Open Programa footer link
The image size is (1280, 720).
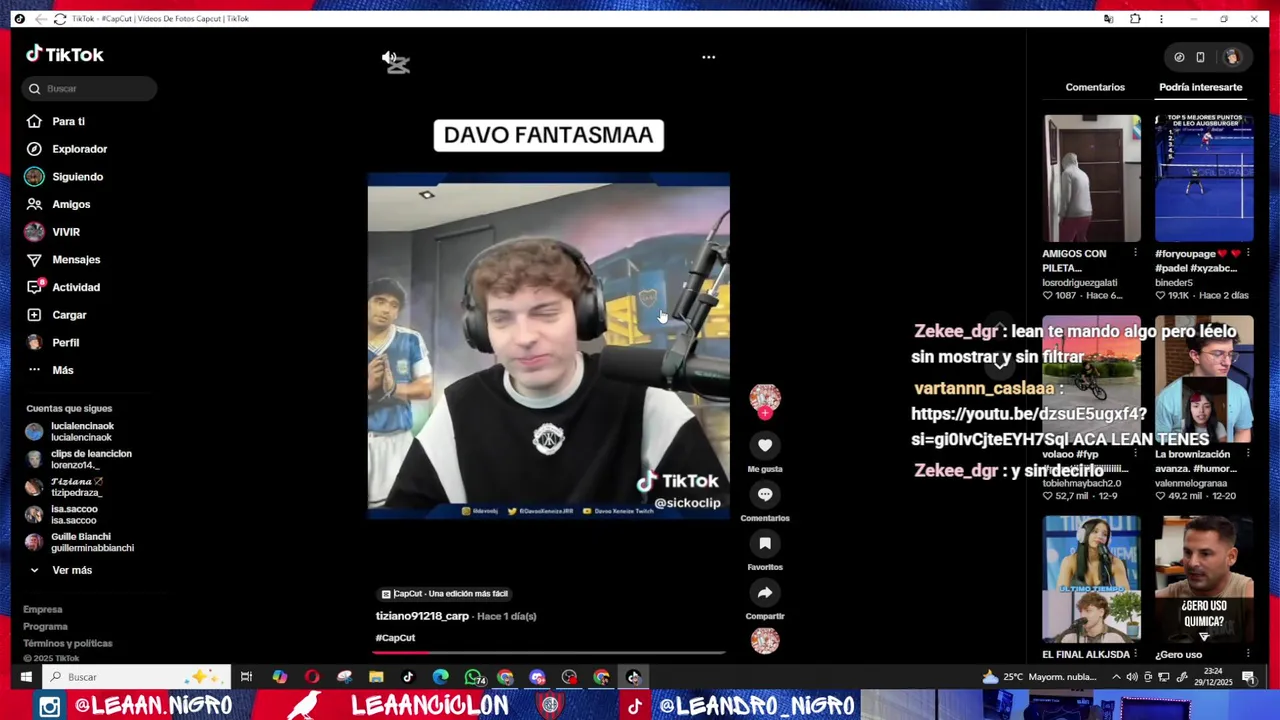[46, 626]
